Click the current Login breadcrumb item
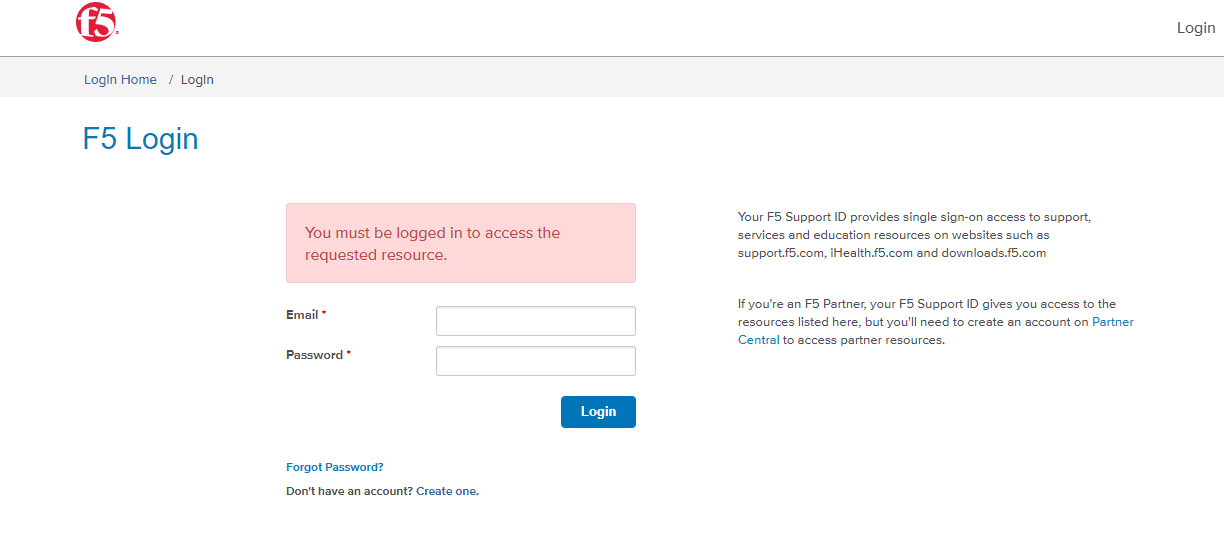The image size is (1224, 536). (x=197, y=80)
